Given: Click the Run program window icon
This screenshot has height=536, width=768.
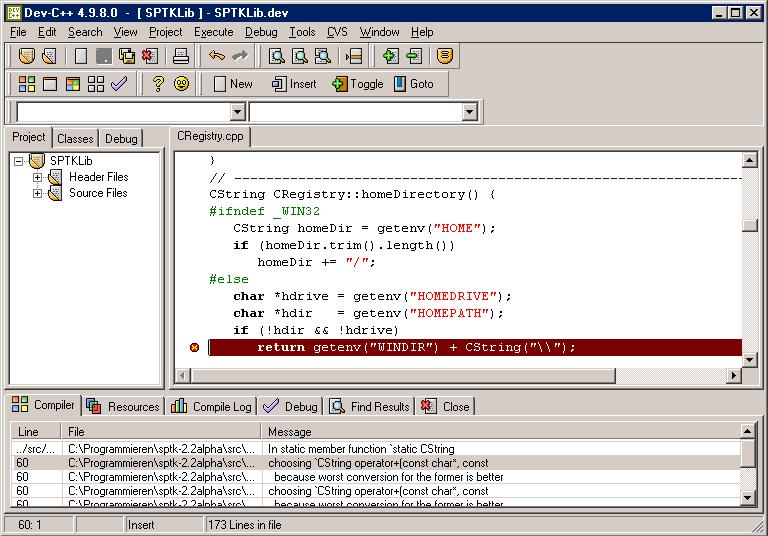Looking at the screenshot, I should click(x=49, y=84).
